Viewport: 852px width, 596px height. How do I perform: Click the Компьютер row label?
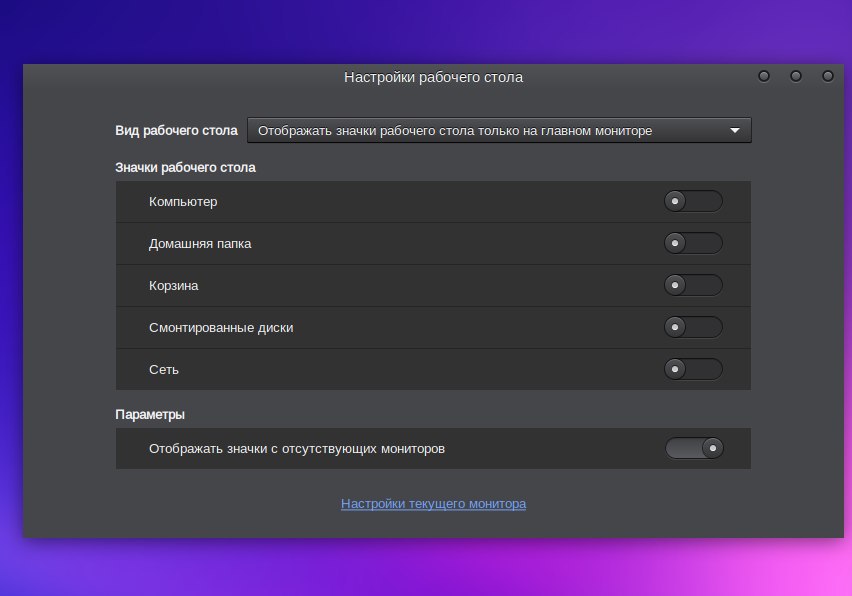pyautogui.click(x=183, y=202)
